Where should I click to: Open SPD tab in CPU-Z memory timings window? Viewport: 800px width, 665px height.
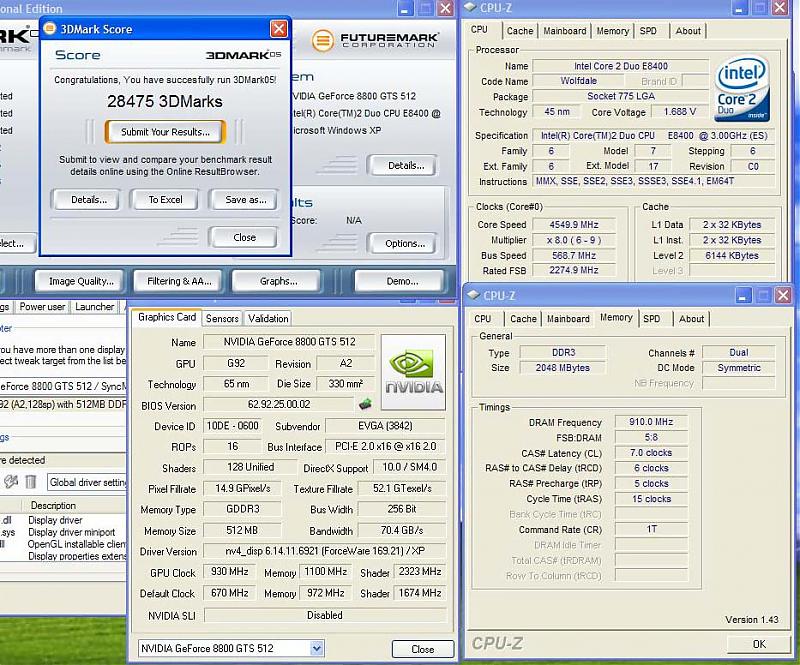tap(652, 319)
